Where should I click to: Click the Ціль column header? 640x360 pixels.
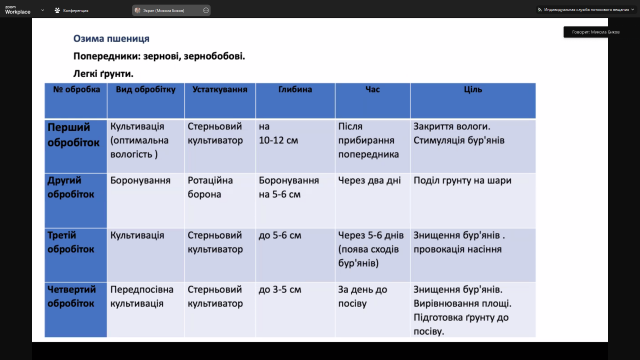473,89
